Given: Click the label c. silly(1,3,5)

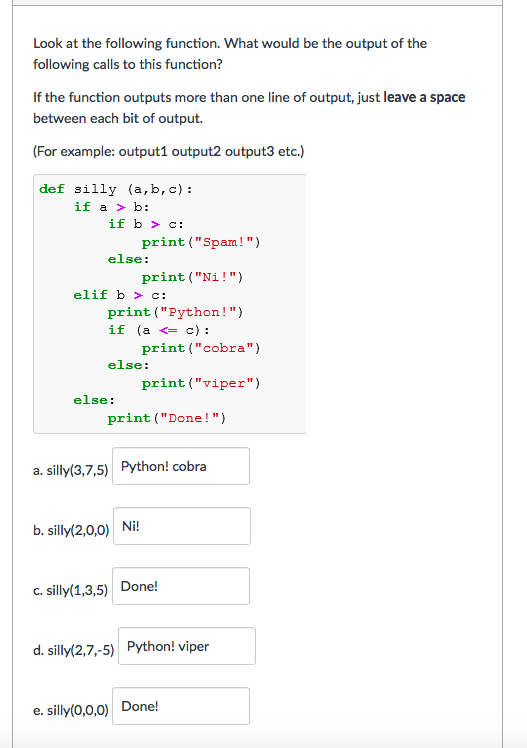Looking at the screenshot, I should coord(71,591).
